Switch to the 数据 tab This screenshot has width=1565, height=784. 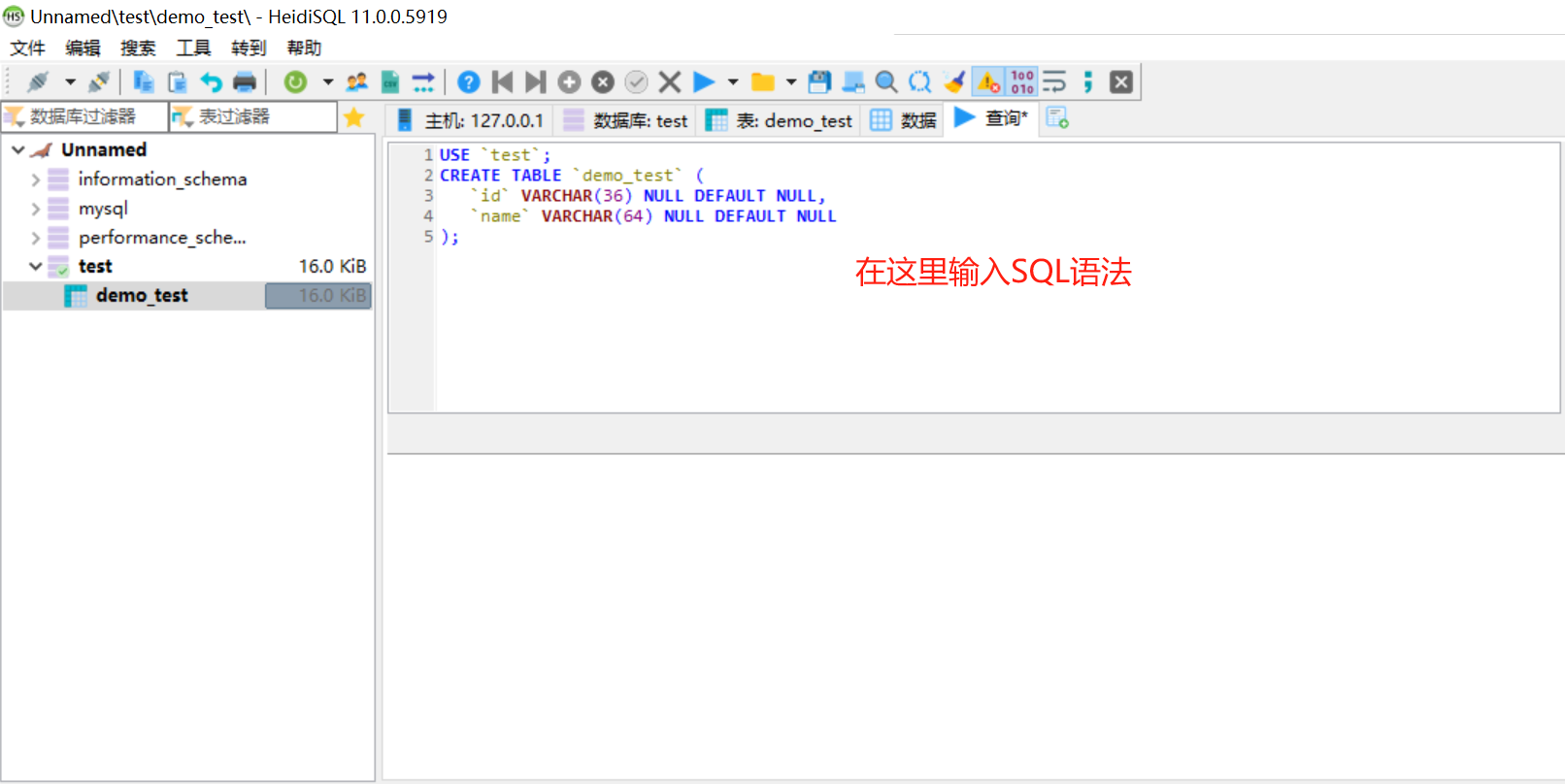pyautogui.click(x=903, y=120)
